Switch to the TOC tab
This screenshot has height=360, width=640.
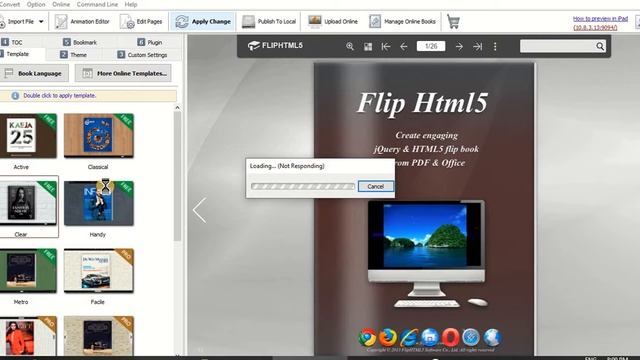[12, 42]
